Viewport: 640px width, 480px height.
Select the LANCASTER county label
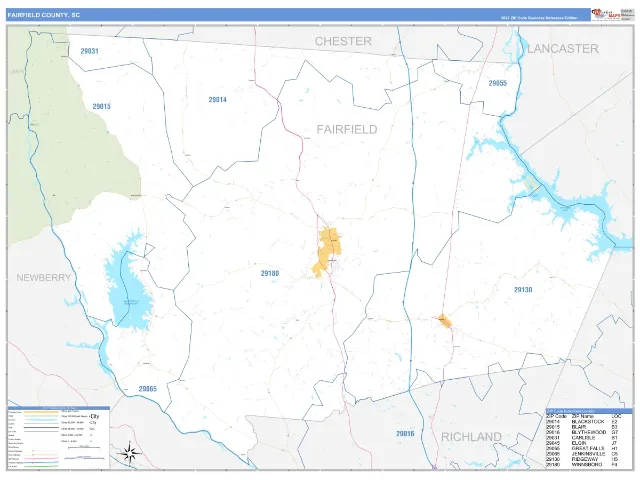563,49
